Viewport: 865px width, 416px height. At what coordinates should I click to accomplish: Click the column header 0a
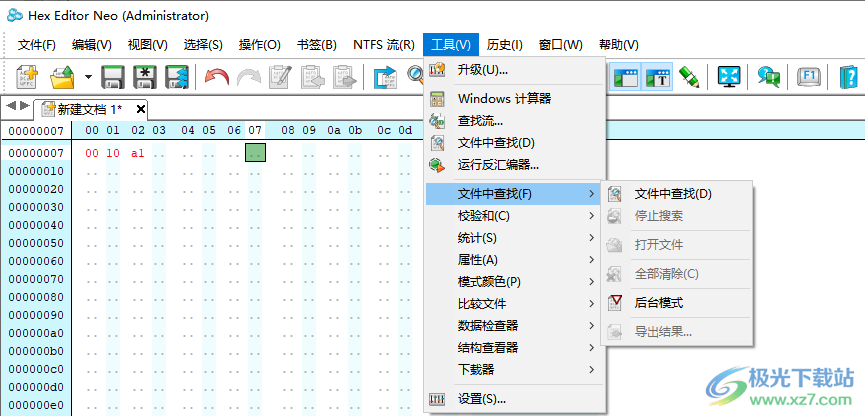pyautogui.click(x=333, y=130)
